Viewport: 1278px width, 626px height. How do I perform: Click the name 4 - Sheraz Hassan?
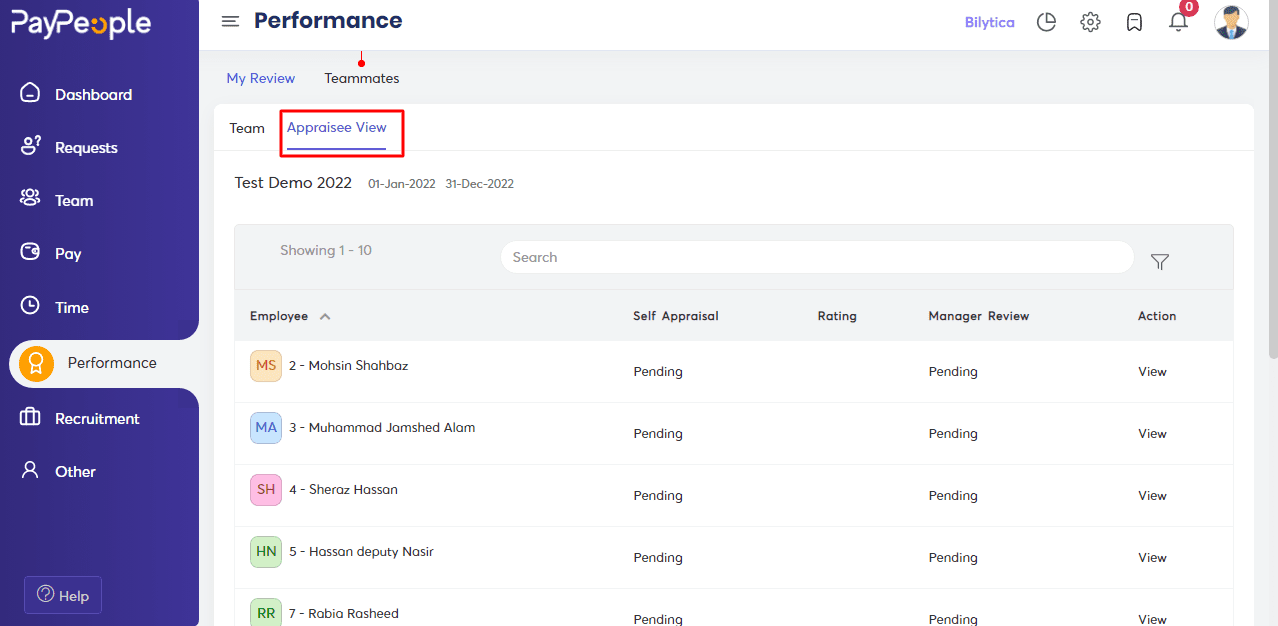[x=343, y=489]
